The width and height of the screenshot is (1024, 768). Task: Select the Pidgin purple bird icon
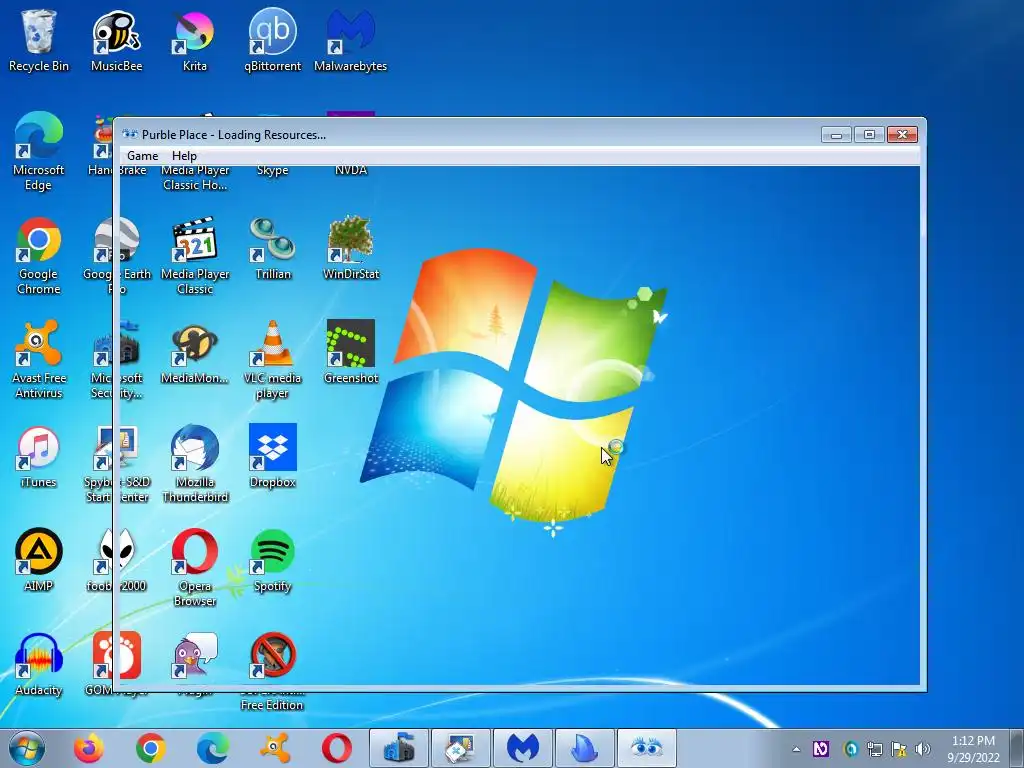point(195,656)
